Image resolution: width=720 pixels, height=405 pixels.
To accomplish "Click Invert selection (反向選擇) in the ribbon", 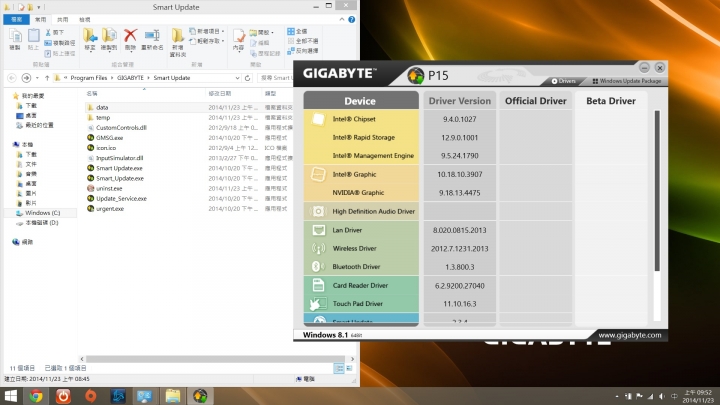I will pos(303,51).
